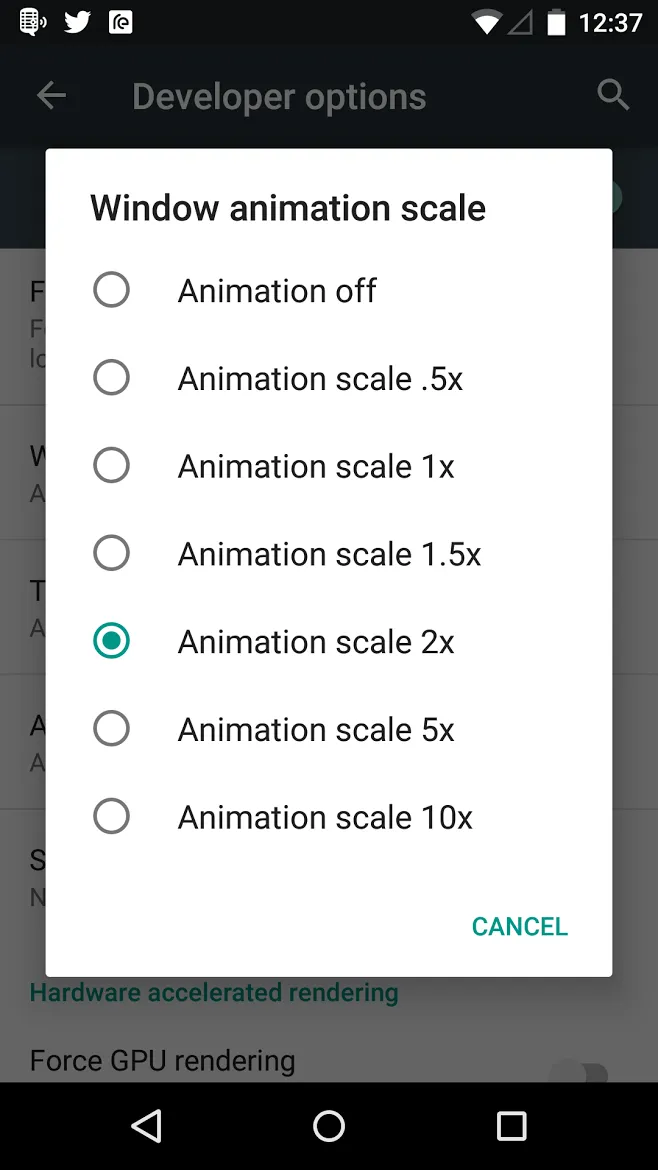The image size is (658, 1170).
Task: Open the Window animation scale dialog title
Action: (287, 207)
